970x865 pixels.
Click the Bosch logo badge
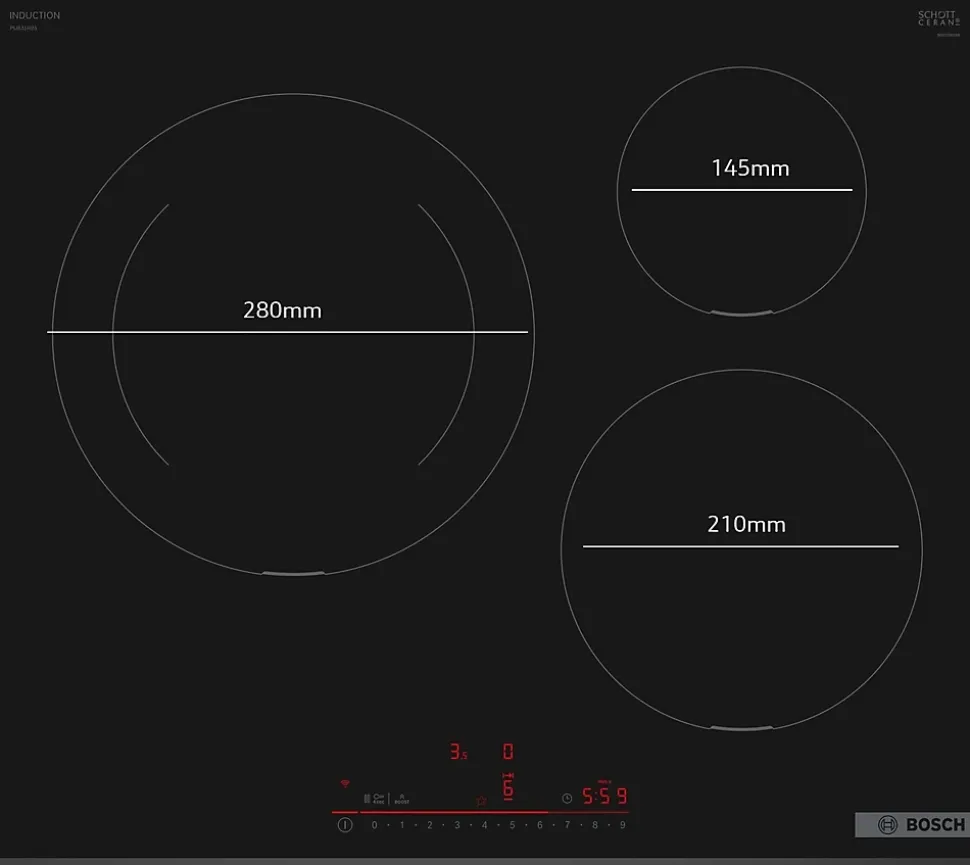[x=911, y=825]
